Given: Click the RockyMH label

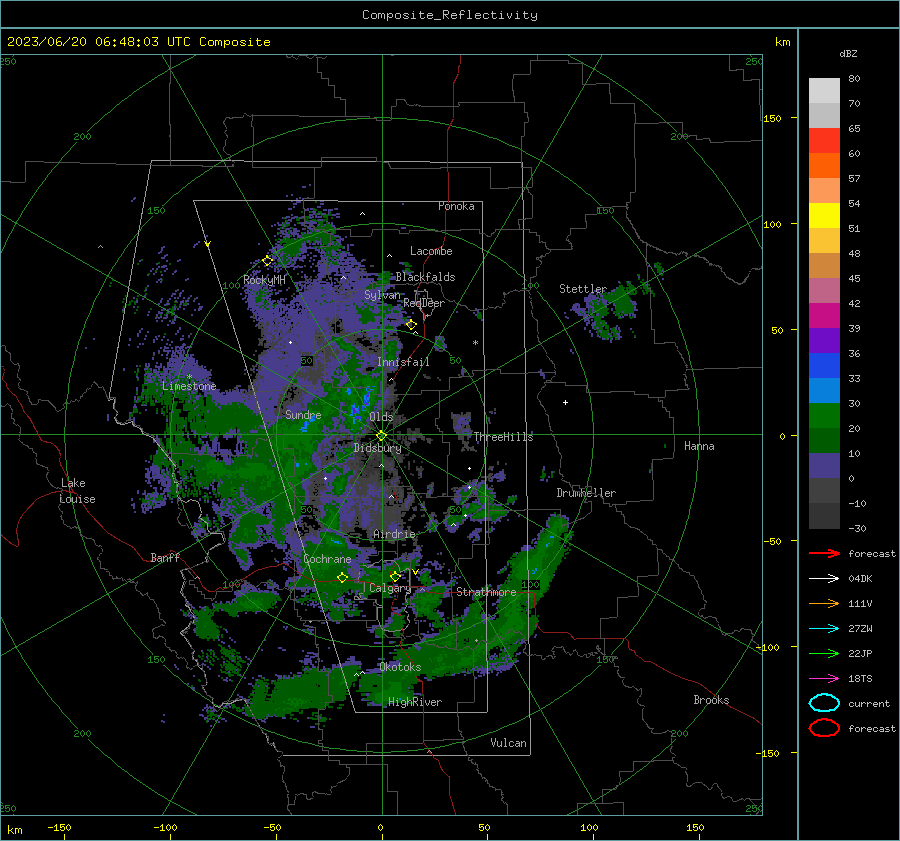Looking at the screenshot, I should pyautogui.click(x=264, y=280).
